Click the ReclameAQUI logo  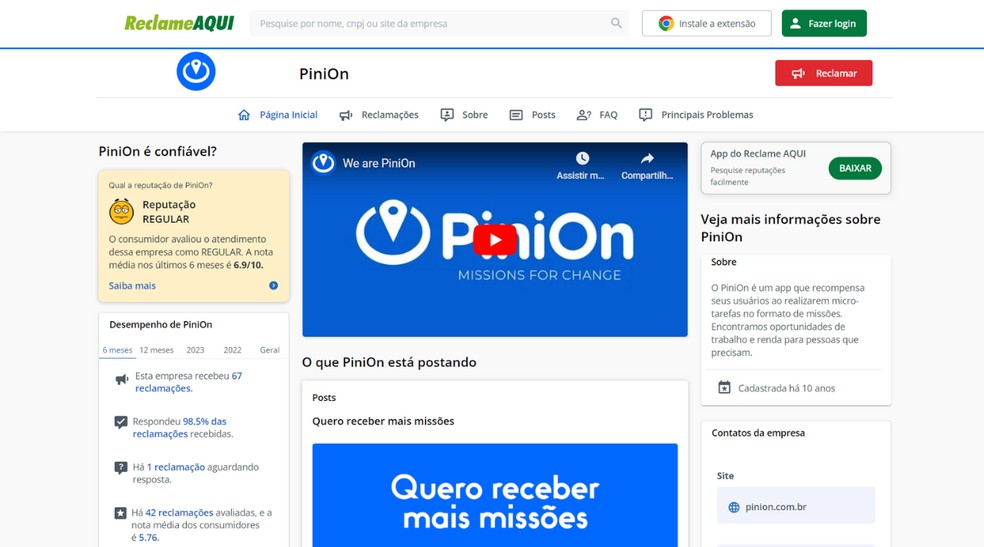(179, 23)
